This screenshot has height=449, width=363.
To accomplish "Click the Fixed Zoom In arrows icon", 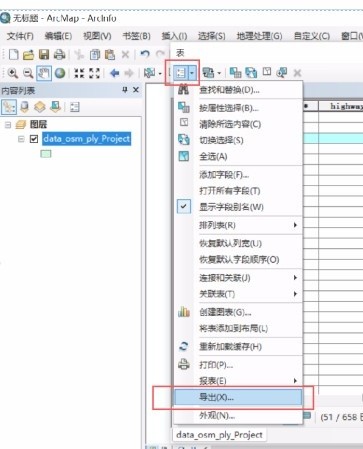I will coord(79,73).
